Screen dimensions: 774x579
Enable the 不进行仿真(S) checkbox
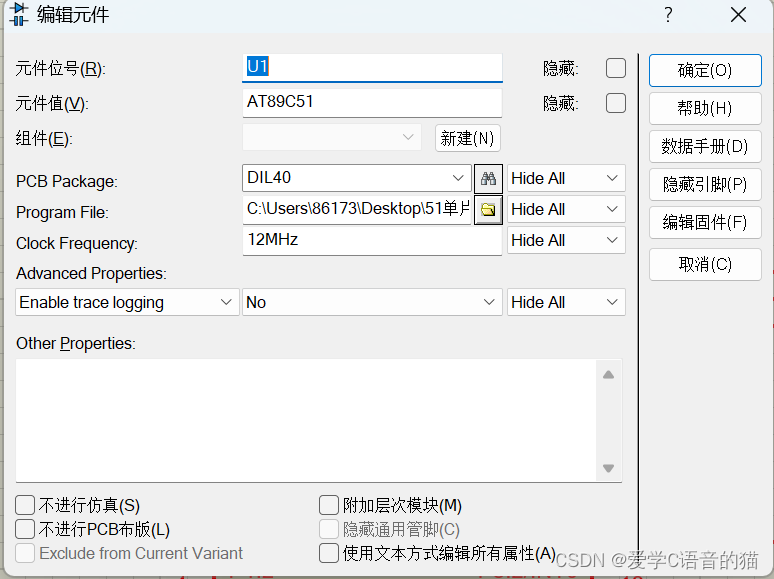click(x=25, y=505)
